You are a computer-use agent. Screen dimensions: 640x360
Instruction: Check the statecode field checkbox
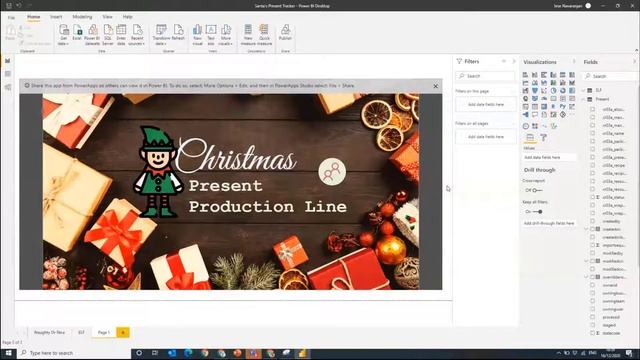point(592,333)
